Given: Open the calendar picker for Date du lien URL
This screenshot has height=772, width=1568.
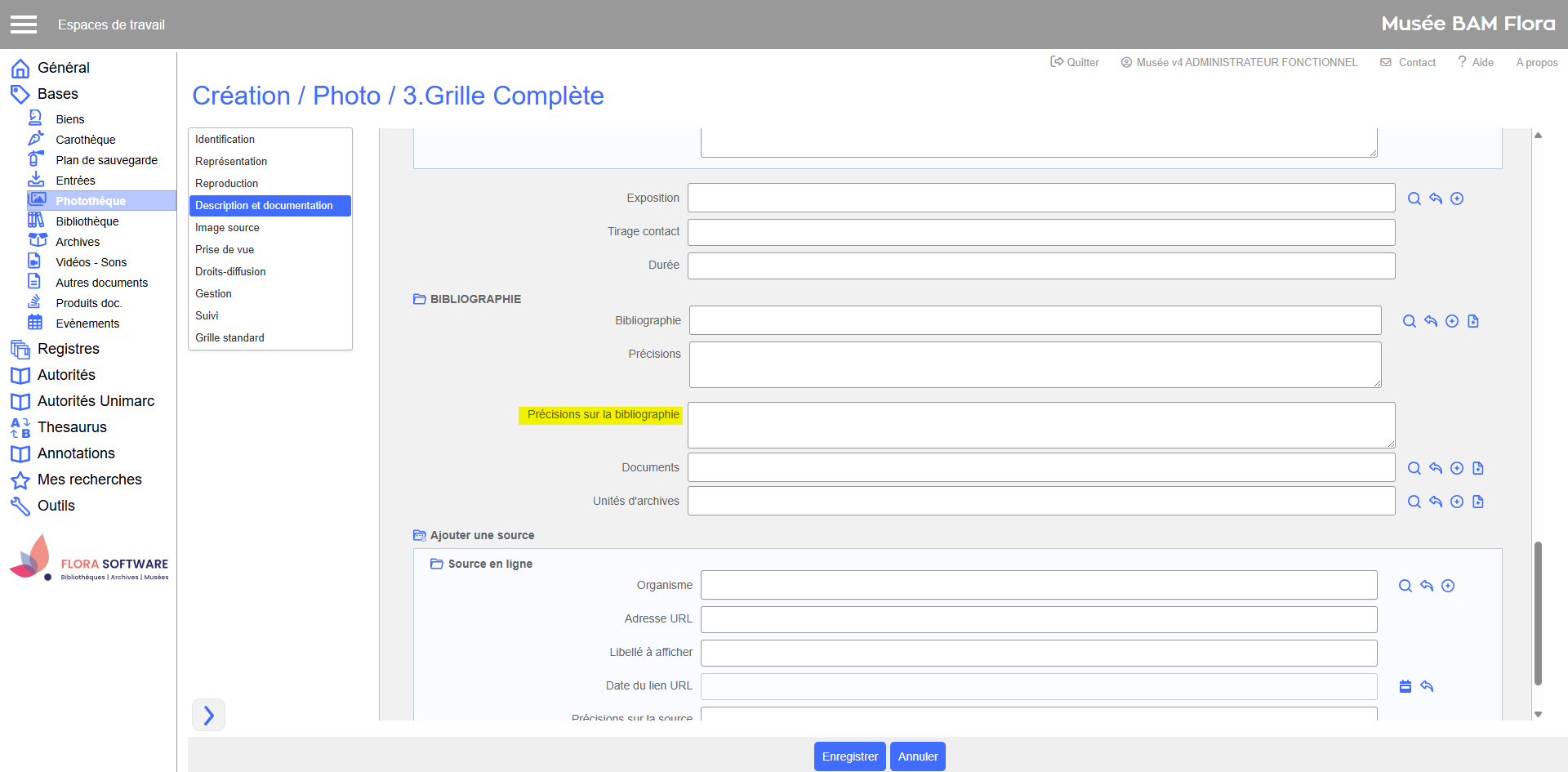Looking at the screenshot, I should 1405,686.
